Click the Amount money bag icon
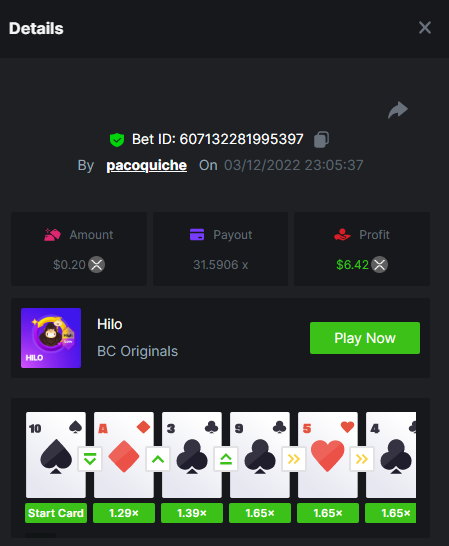The image size is (449, 546). click(52, 235)
